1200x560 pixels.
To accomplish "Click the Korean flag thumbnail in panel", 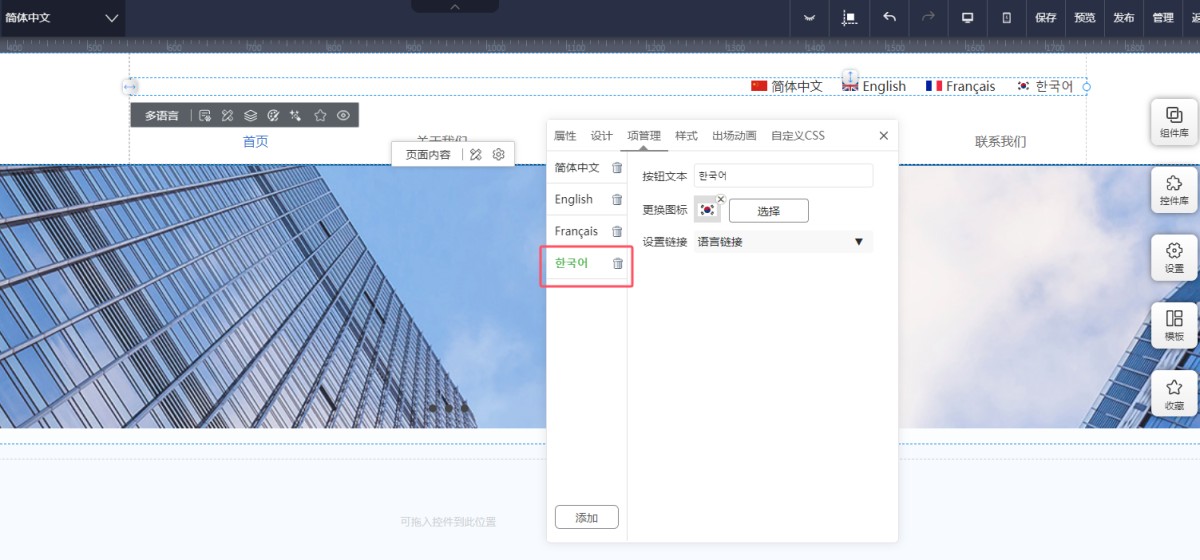I will pyautogui.click(x=707, y=210).
